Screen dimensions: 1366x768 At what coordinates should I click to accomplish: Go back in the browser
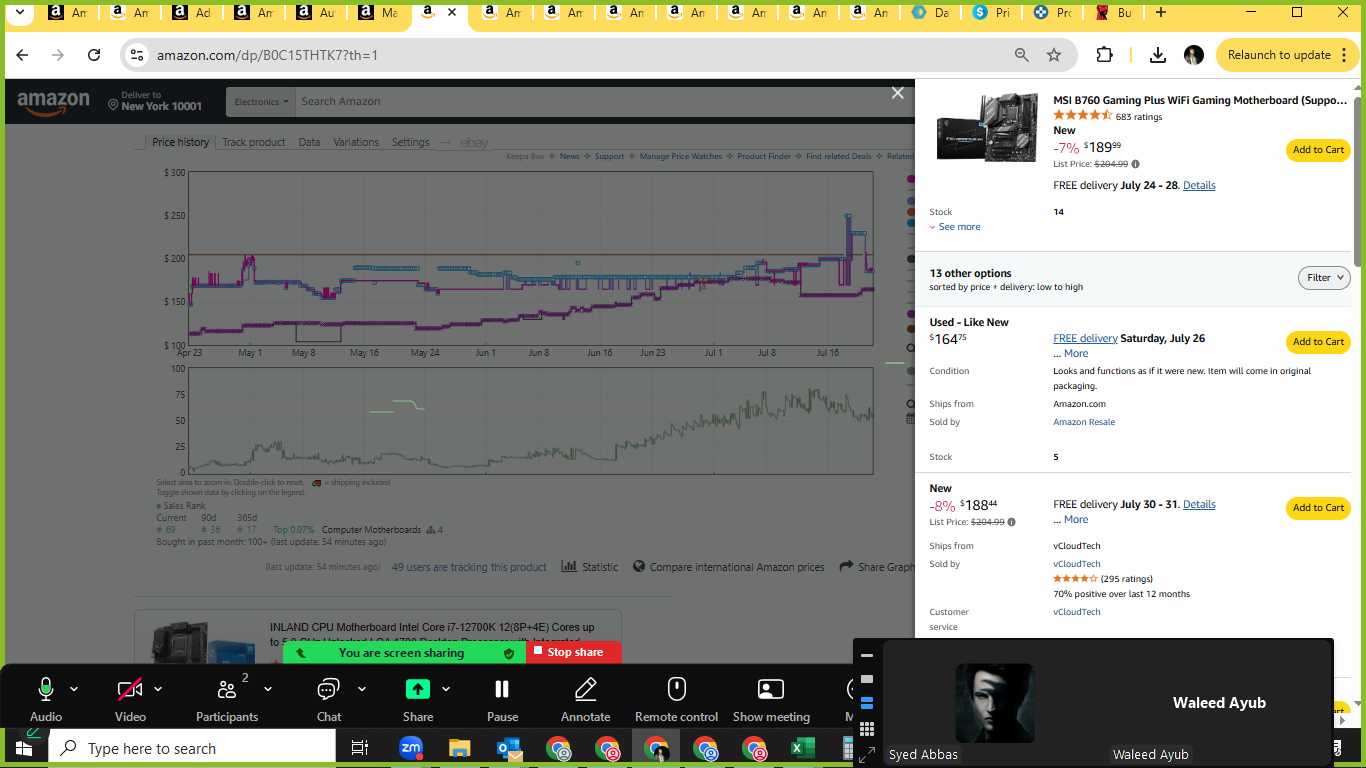coord(22,55)
